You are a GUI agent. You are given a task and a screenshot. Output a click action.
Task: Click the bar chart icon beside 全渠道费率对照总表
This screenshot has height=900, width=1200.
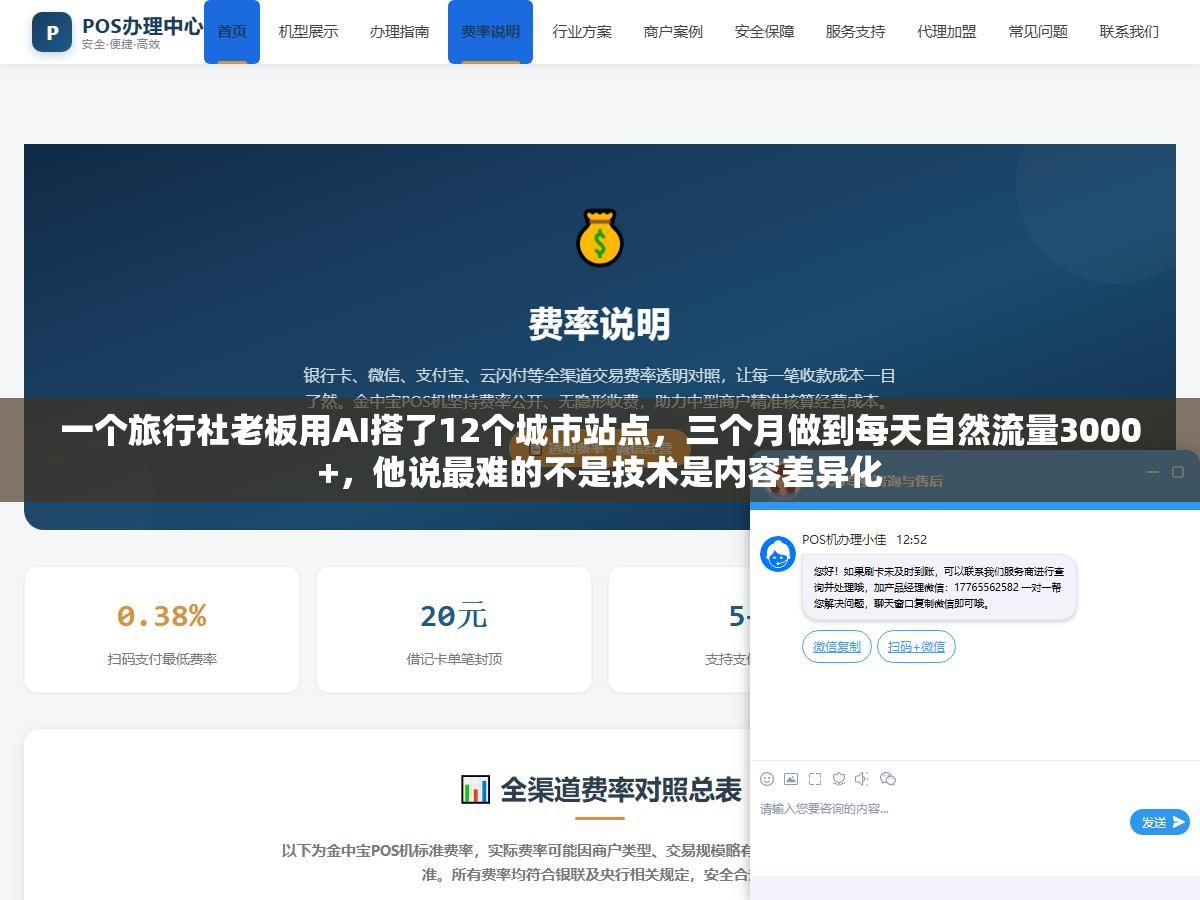[x=475, y=789]
